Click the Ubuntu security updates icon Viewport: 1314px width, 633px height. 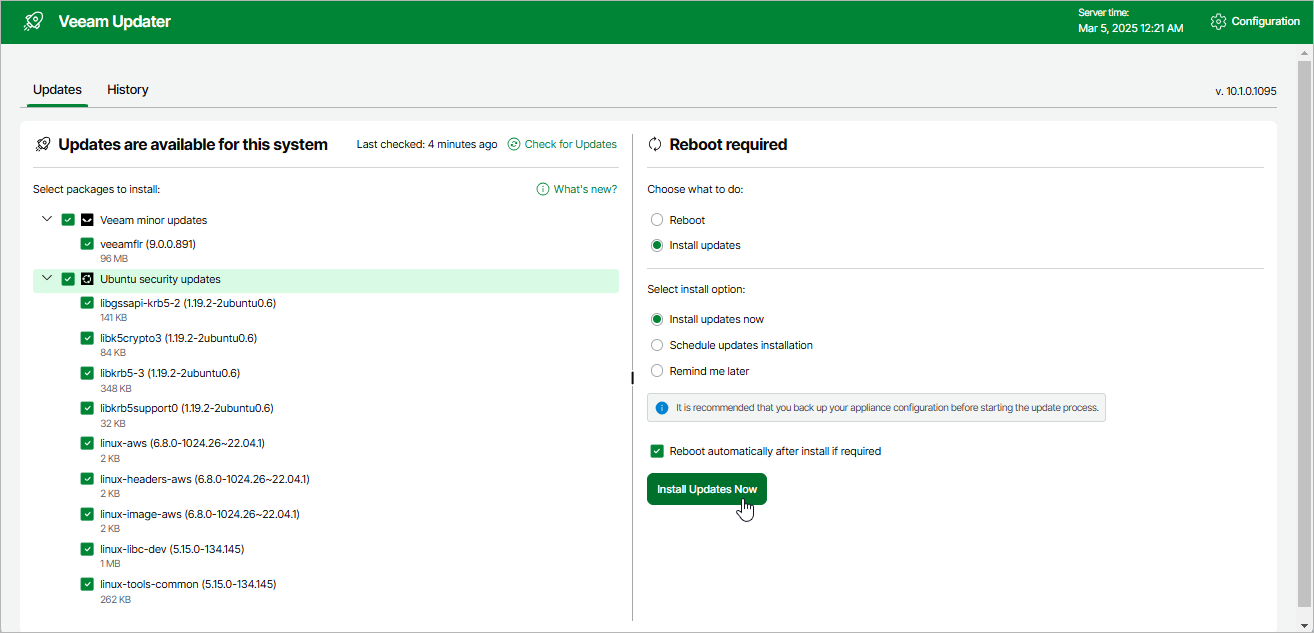(87, 279)
